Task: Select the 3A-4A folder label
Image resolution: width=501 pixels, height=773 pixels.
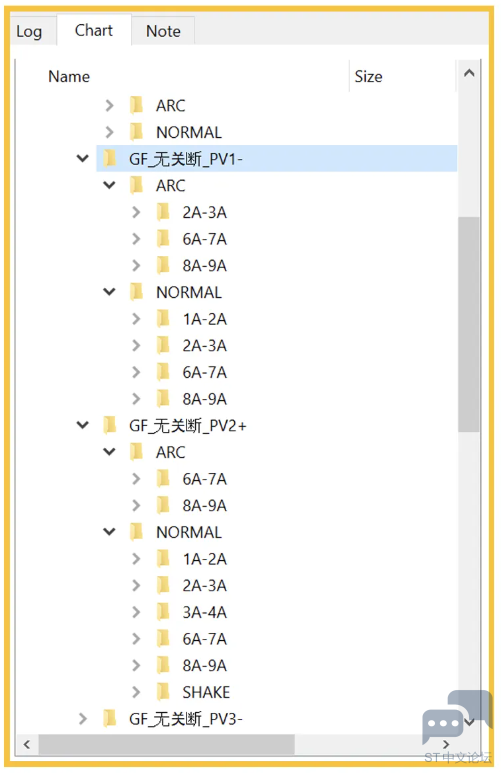Action: pyautogui.click(x=205, y=612)
